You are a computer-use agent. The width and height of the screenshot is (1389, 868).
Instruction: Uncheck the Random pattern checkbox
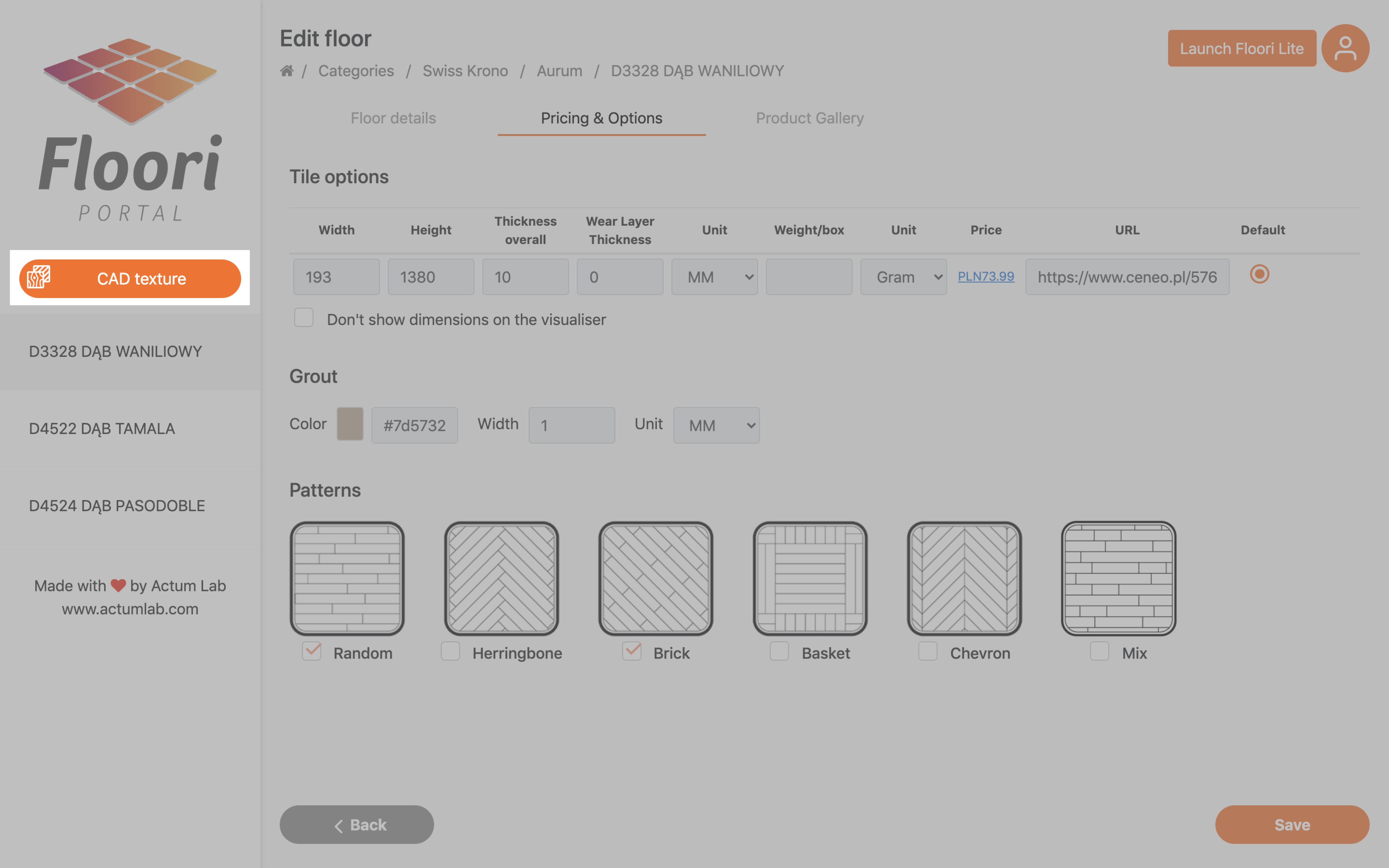pos(312,651)
